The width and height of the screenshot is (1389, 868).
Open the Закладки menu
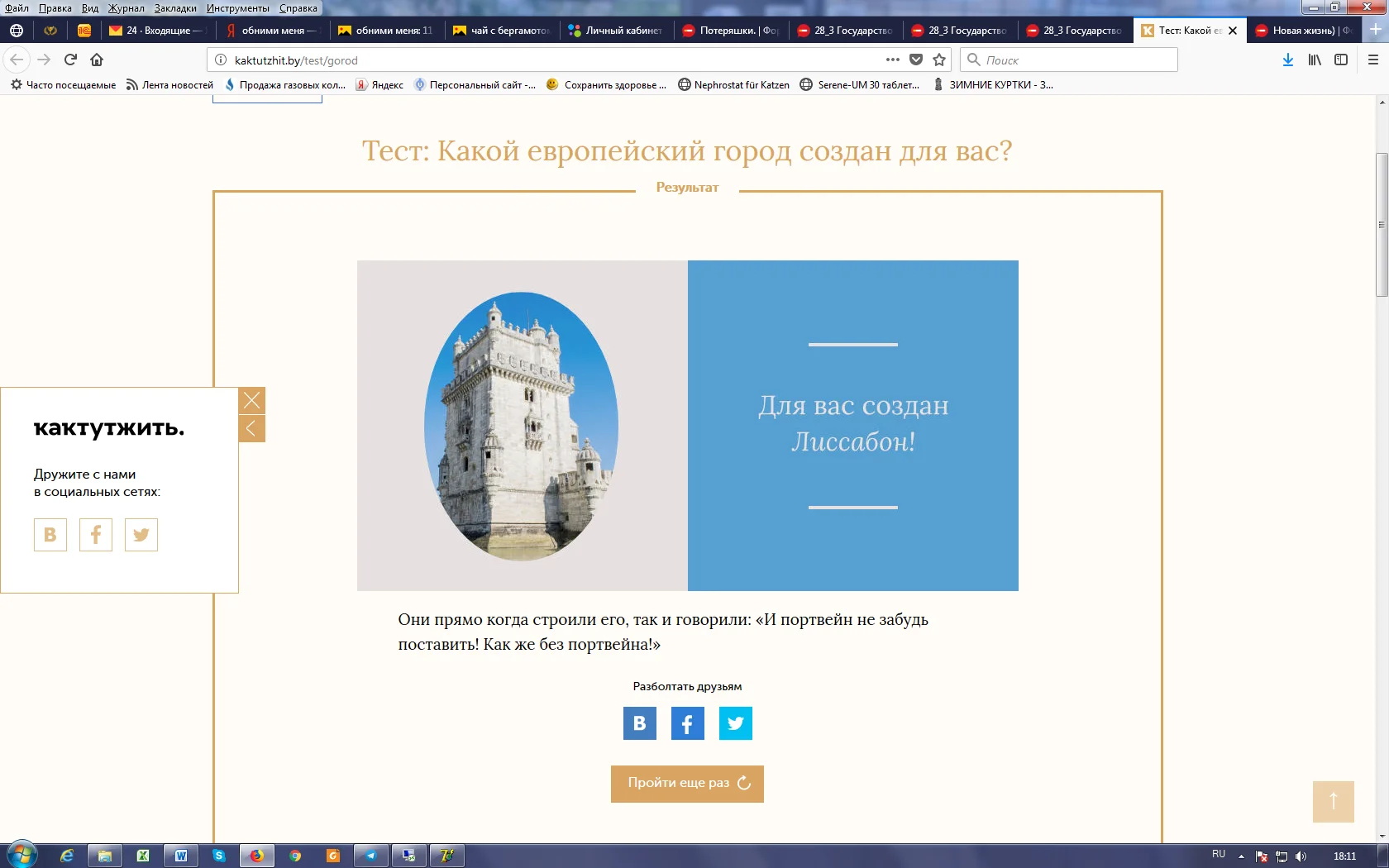pyautogui.click(x=175, y=8)
